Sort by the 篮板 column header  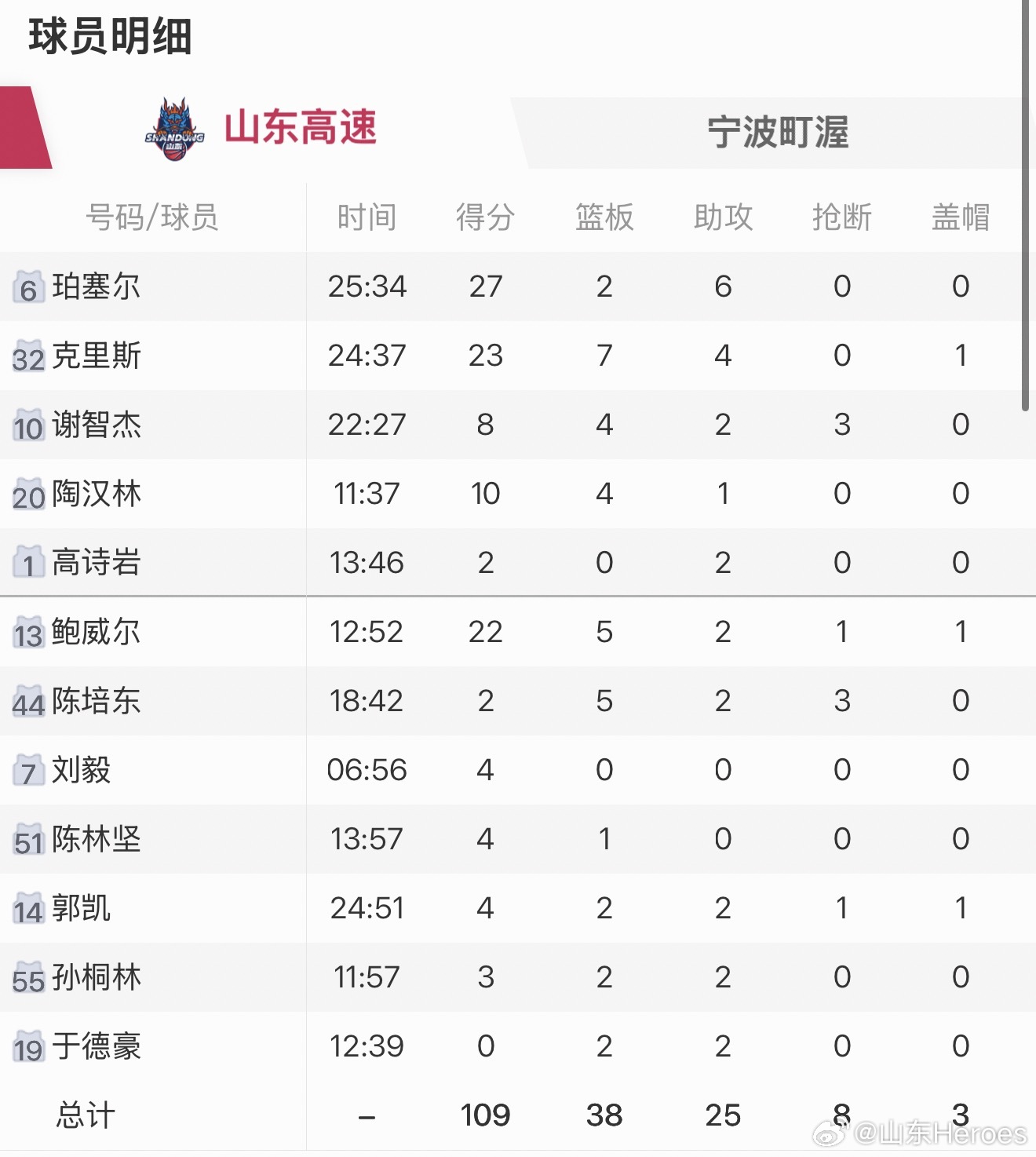604,217
